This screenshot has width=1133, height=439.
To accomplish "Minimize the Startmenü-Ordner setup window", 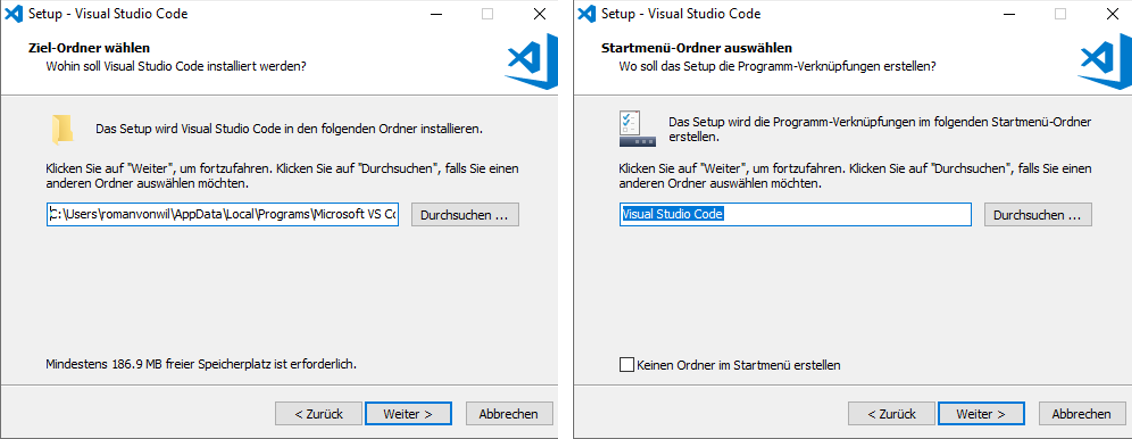I will tap(1010, 14).
